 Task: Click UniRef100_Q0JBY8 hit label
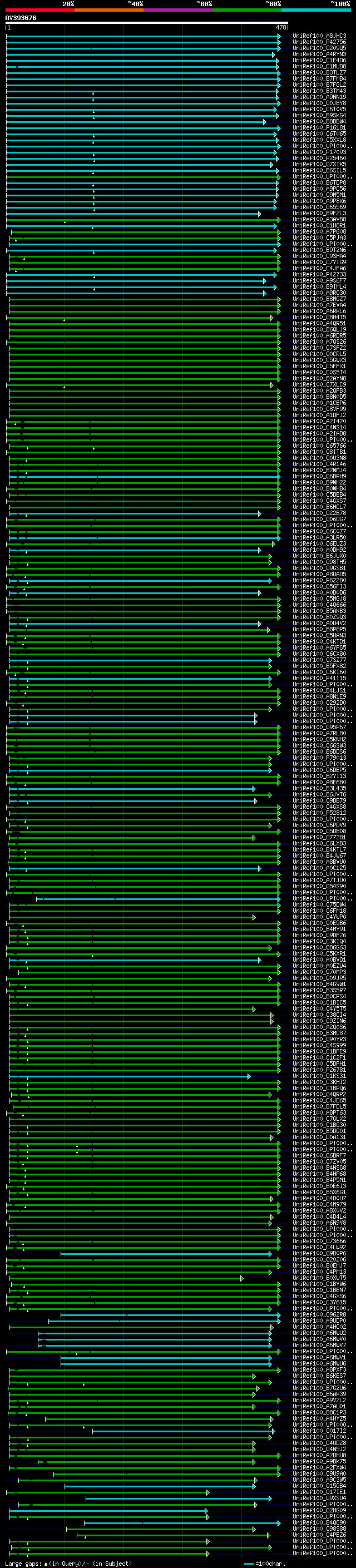[x=319, y=103]
